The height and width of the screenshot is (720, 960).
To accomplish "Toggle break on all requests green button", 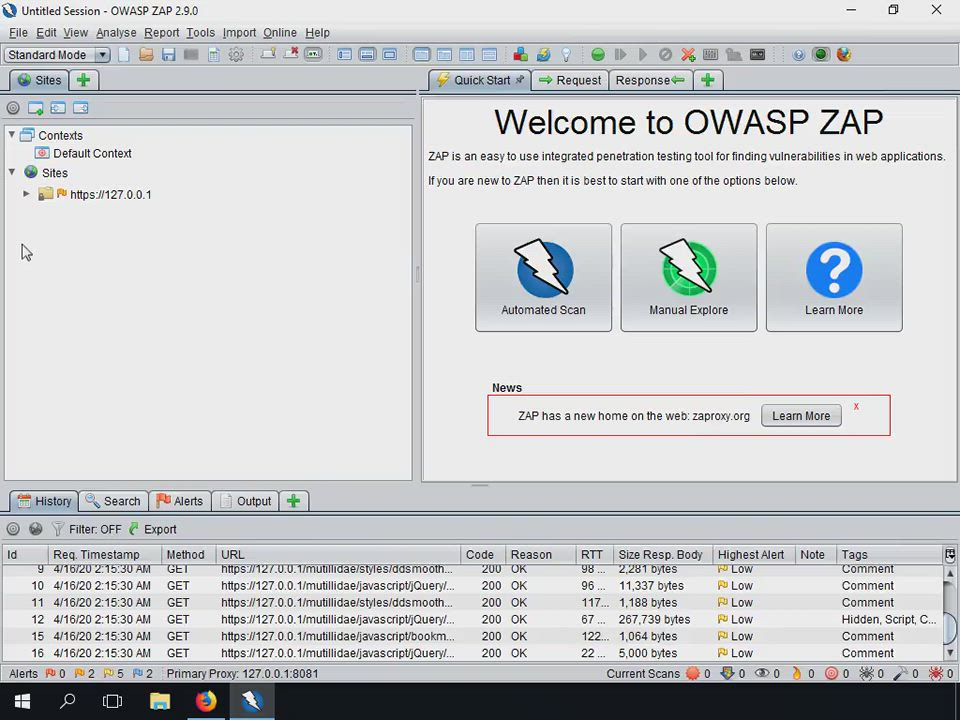I will (598, 55).
